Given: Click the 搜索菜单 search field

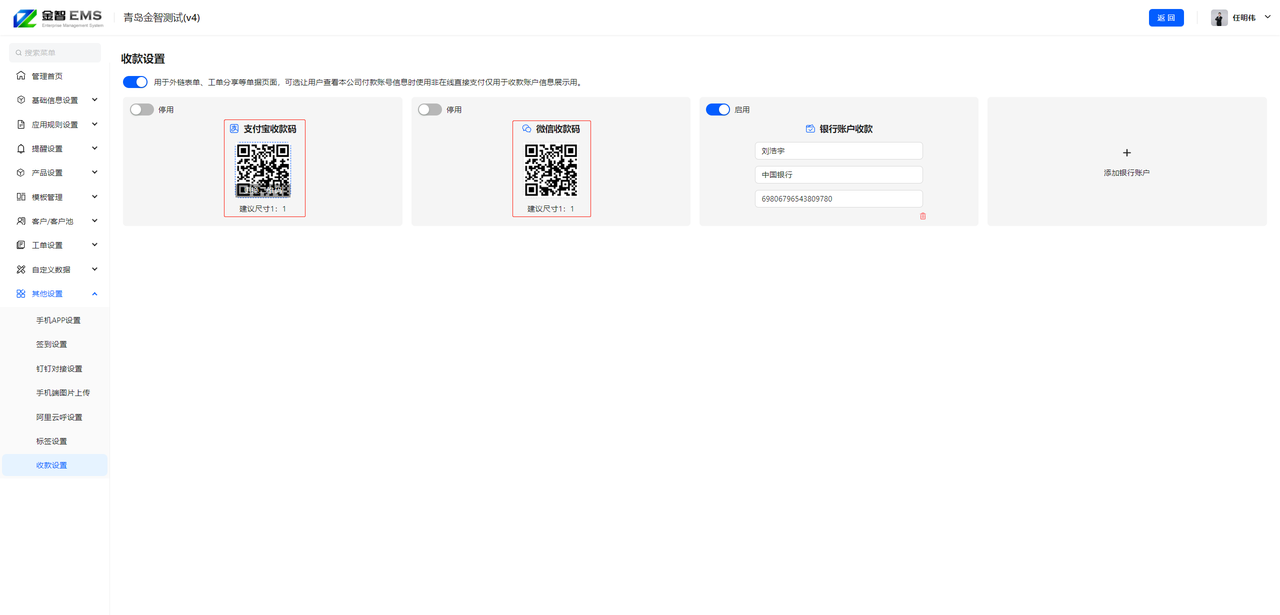Looking at the screenshot, I should tap(55, 53).
